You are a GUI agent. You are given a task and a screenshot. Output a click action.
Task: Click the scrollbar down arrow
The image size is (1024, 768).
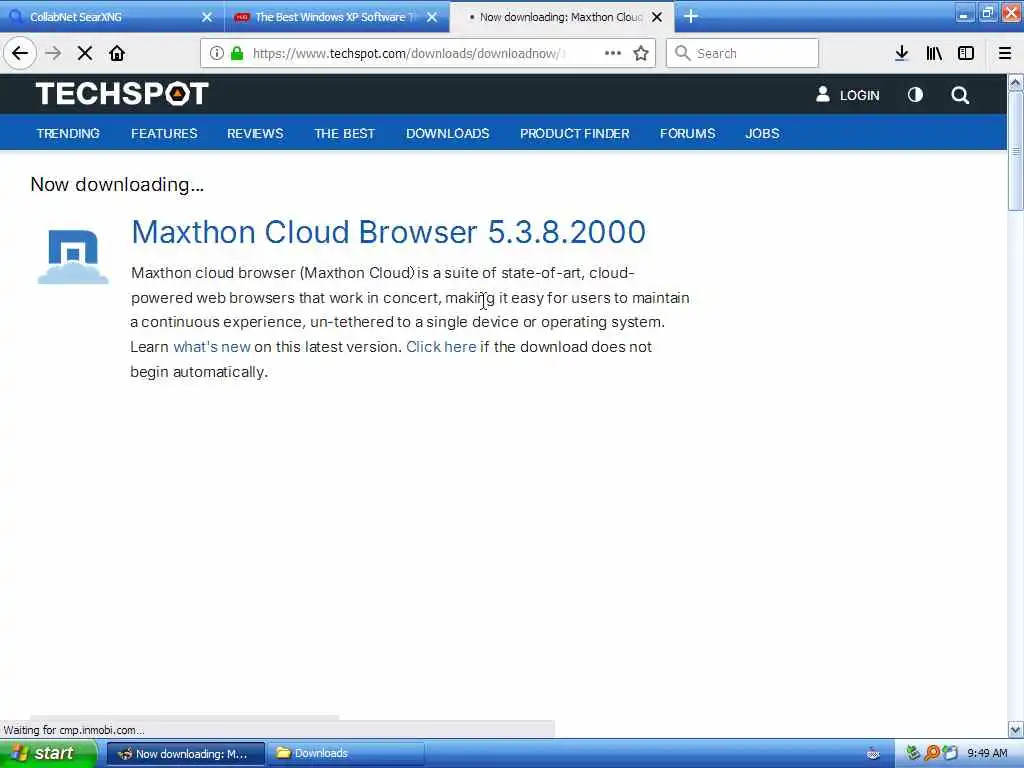click(x=1016, y=729)
